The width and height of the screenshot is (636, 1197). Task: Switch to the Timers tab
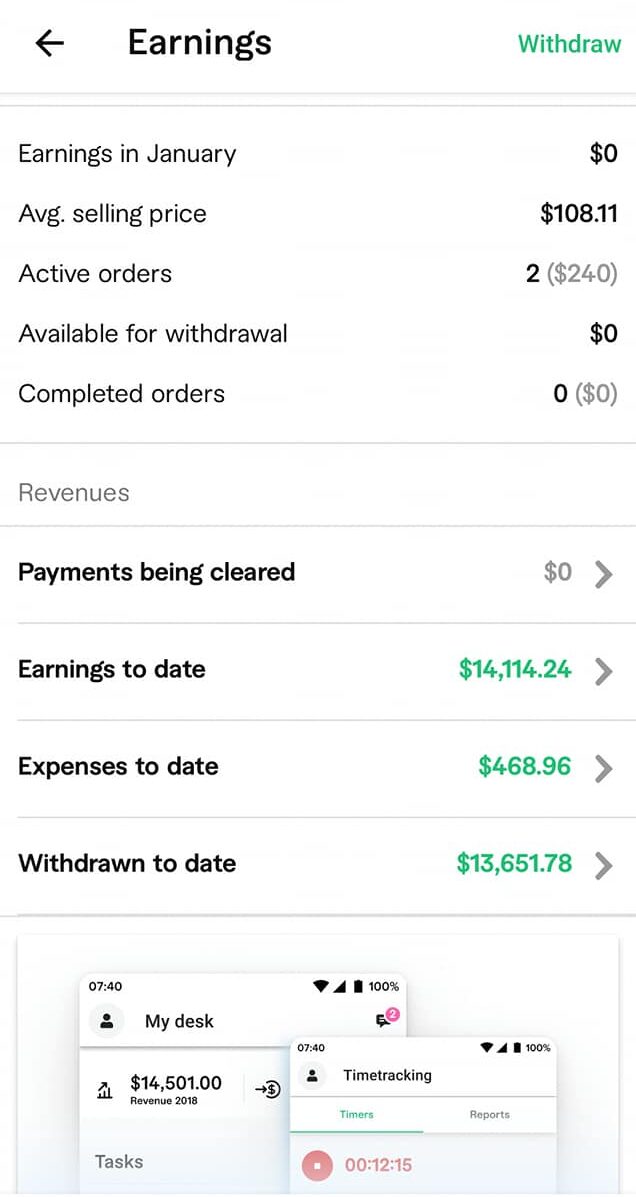356,1114
